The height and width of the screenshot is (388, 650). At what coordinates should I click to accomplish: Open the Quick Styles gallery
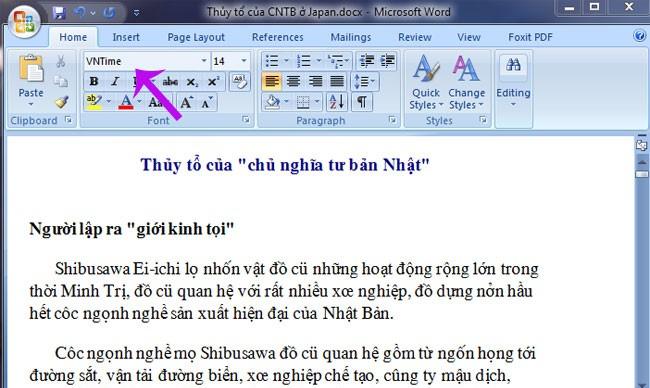[x=426, y=82]
